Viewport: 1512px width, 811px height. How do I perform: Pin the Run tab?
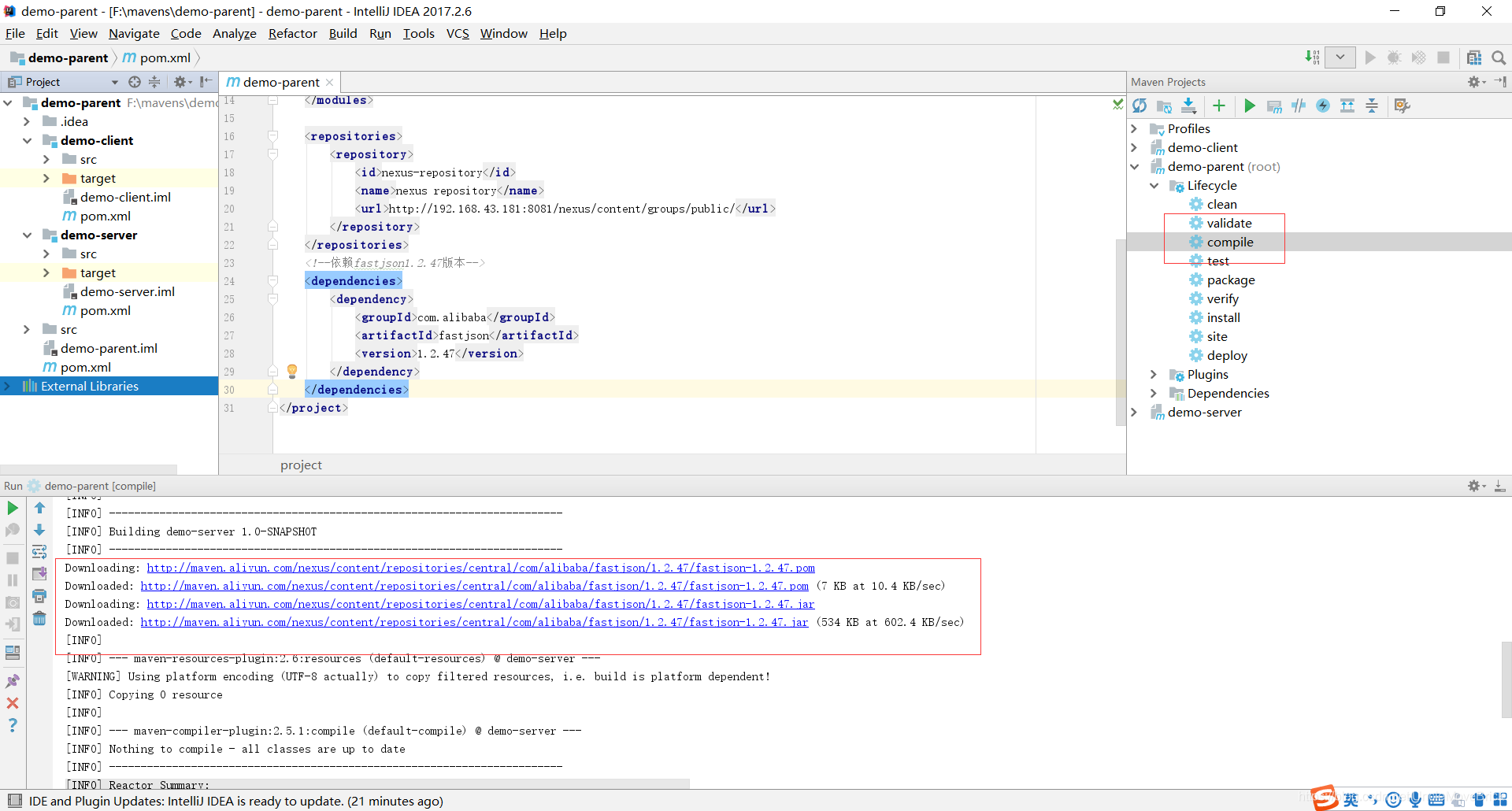point(13,681)
